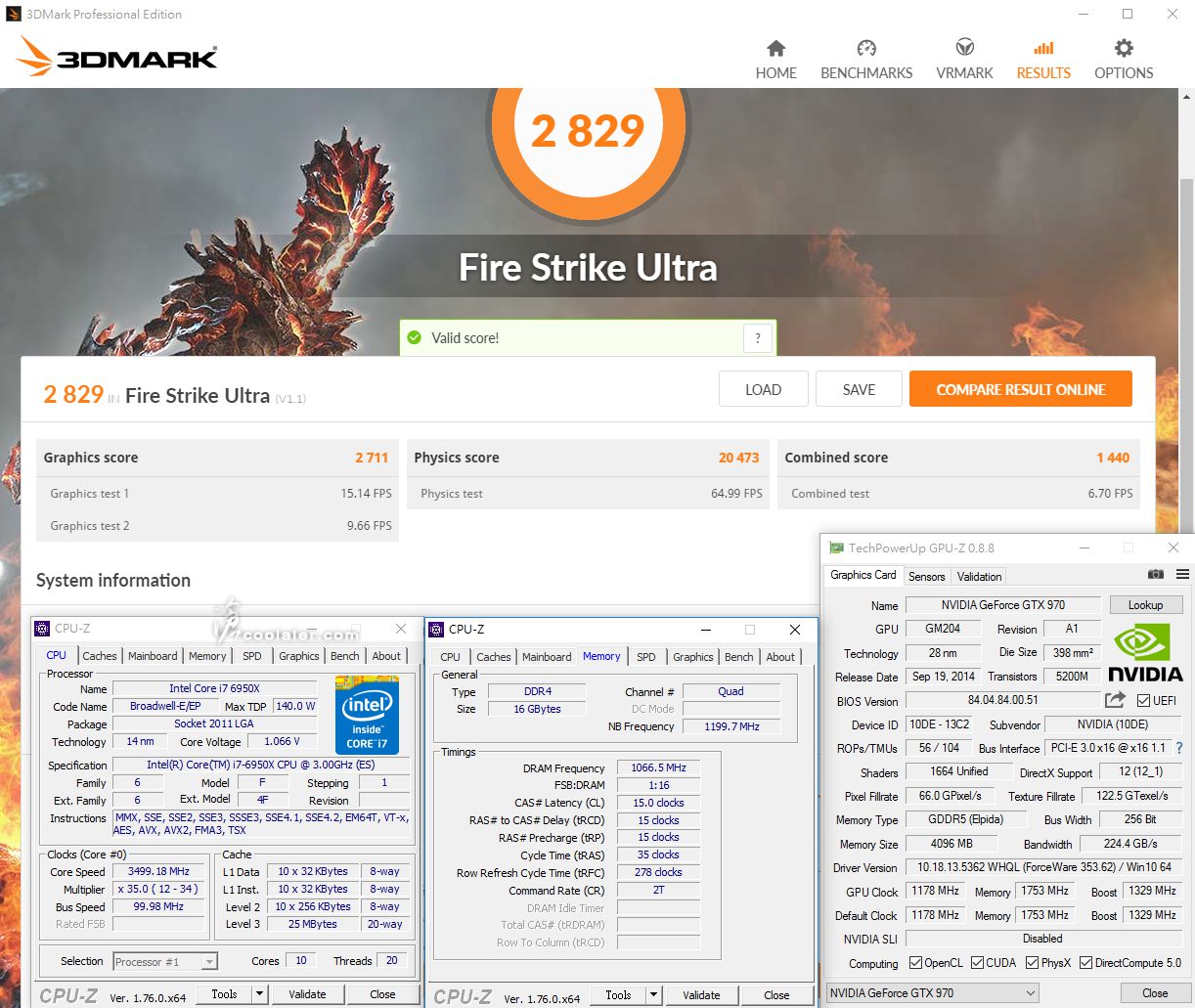The height and width of the screenshot is (1008, 1195).
Task: Click the valid score help question button
Action: 757,338
